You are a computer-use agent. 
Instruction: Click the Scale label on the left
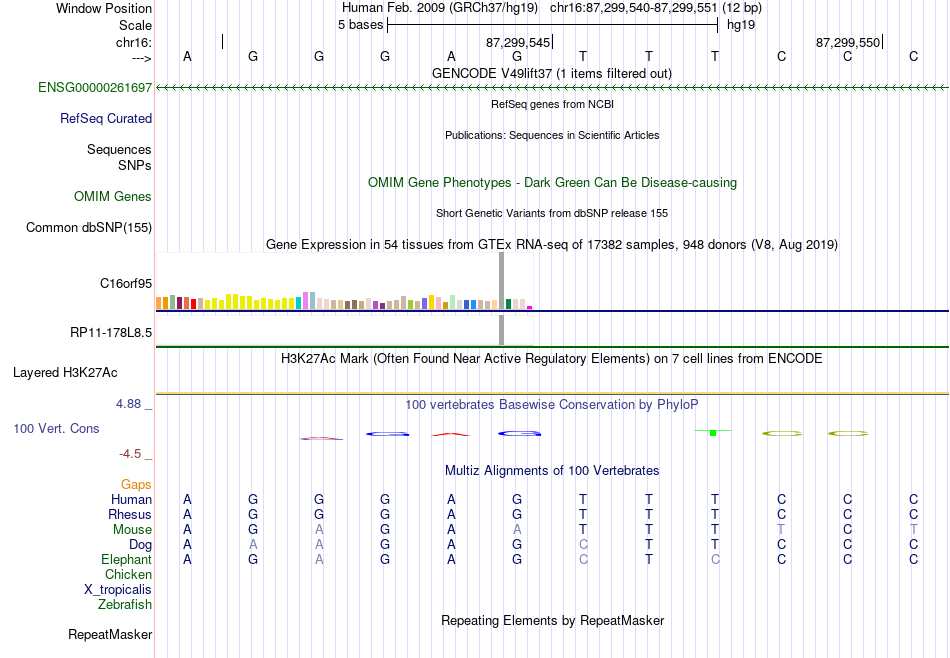tap(135, 25)
